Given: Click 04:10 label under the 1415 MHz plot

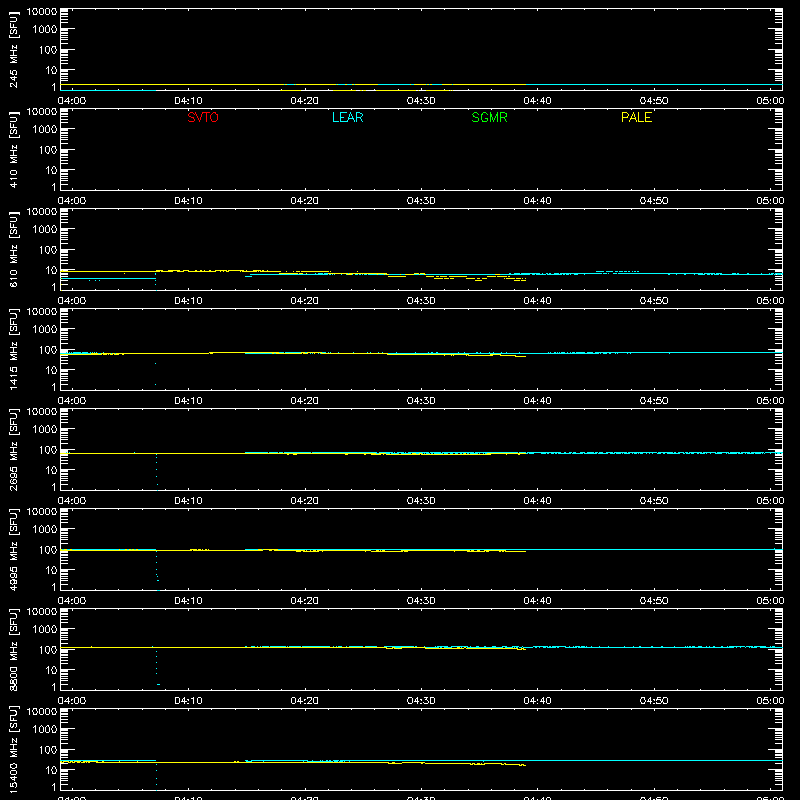Looking at the screenshot, I should point(188,401).
